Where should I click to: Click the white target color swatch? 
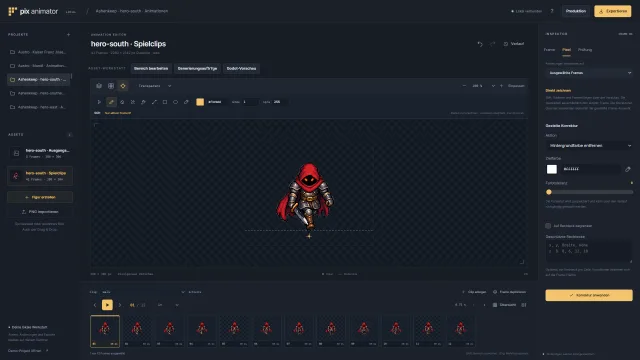coord(552,169)
